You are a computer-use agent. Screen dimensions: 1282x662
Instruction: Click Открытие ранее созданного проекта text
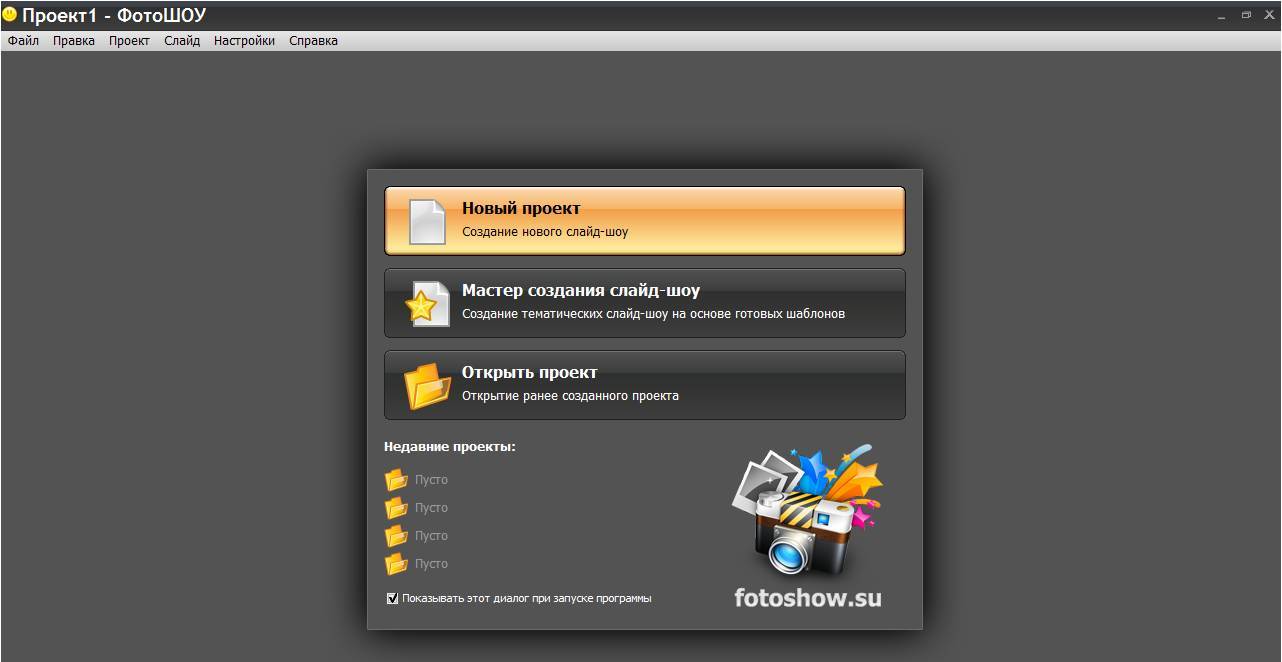(x=570, y=396)
